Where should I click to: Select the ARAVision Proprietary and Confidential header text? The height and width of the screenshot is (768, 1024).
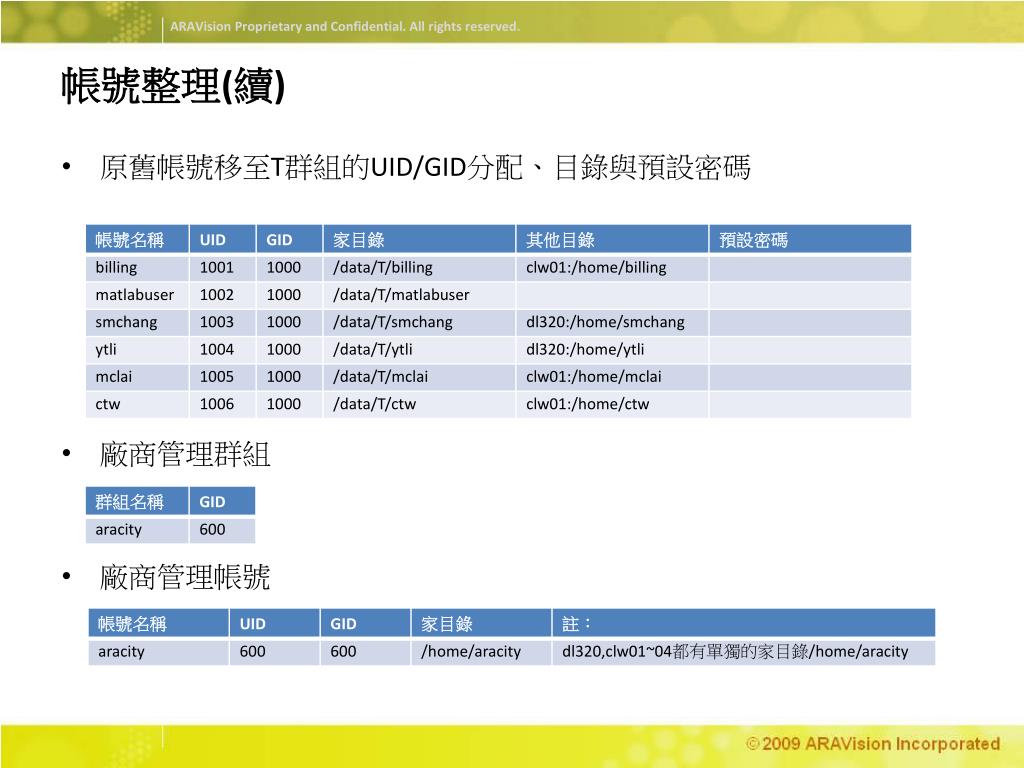coord(345,27)
